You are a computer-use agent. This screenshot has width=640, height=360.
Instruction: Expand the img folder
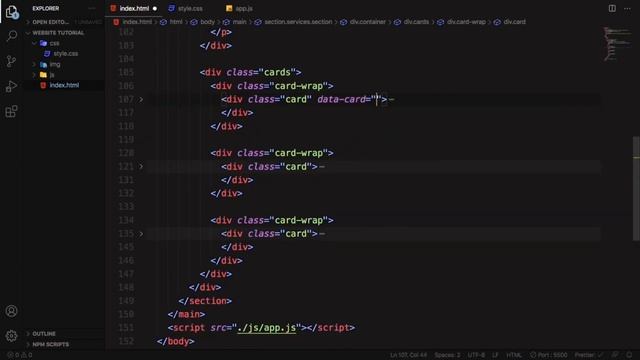[55, 64]
